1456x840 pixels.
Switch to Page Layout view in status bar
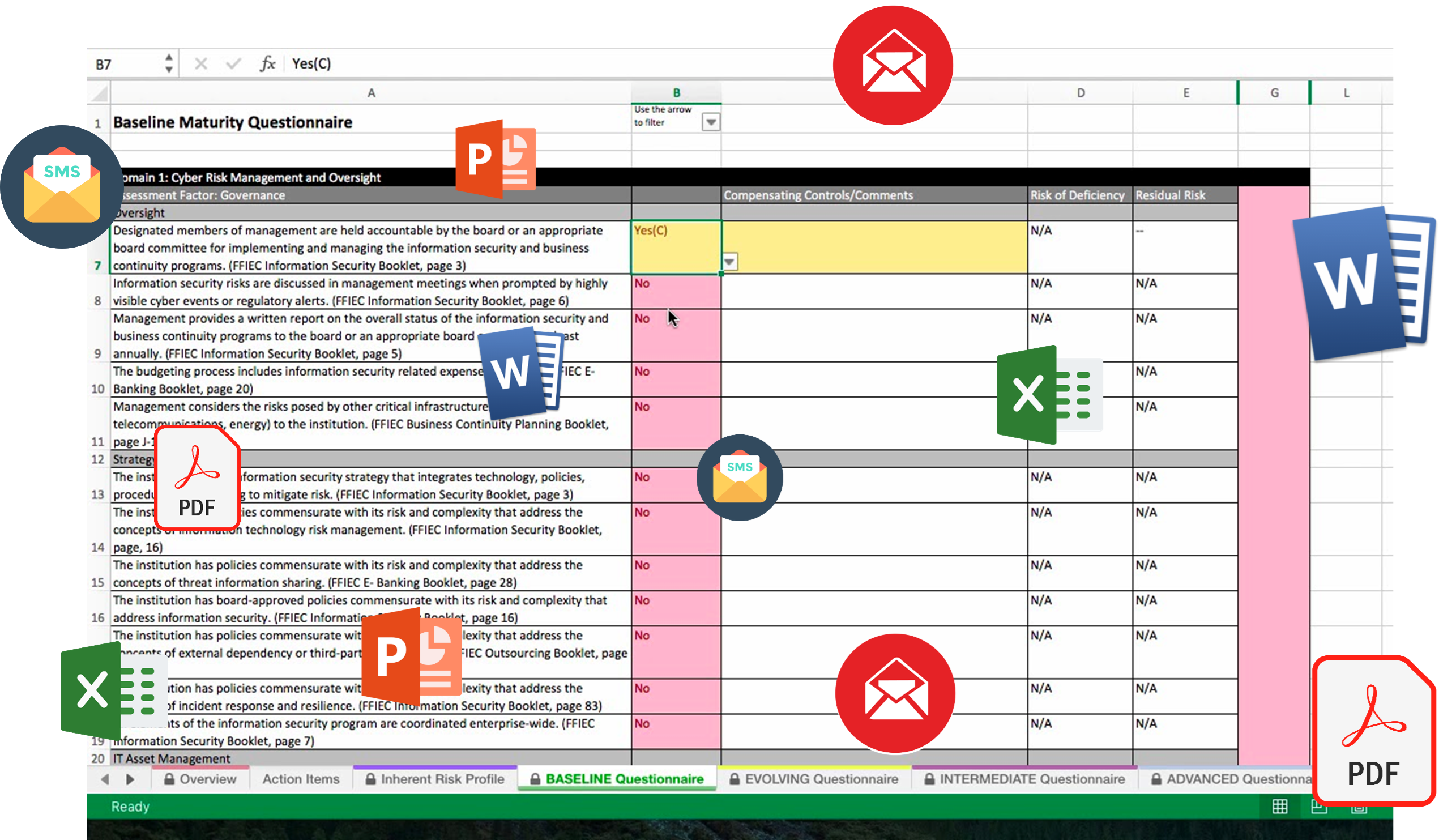point(1318,806)
